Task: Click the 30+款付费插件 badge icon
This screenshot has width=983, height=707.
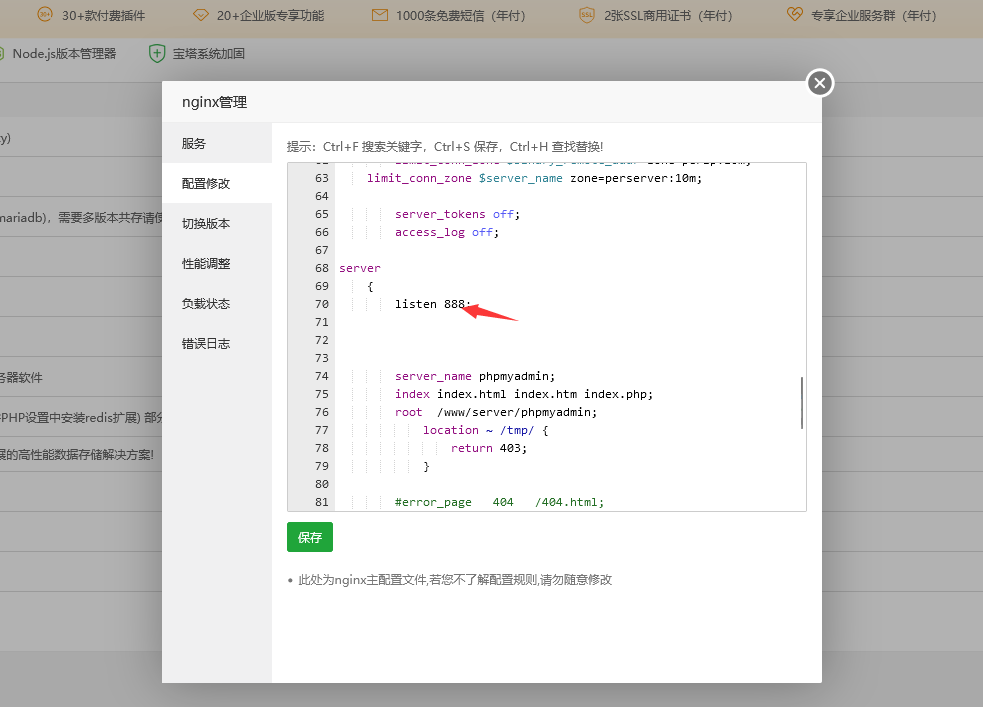Action: (45, 14)
